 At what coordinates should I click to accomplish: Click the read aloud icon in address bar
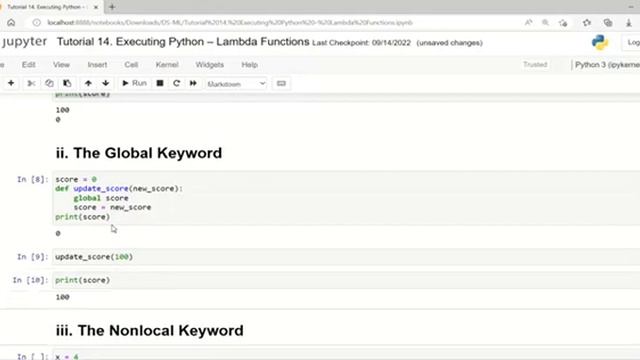[x=529, y=22]
